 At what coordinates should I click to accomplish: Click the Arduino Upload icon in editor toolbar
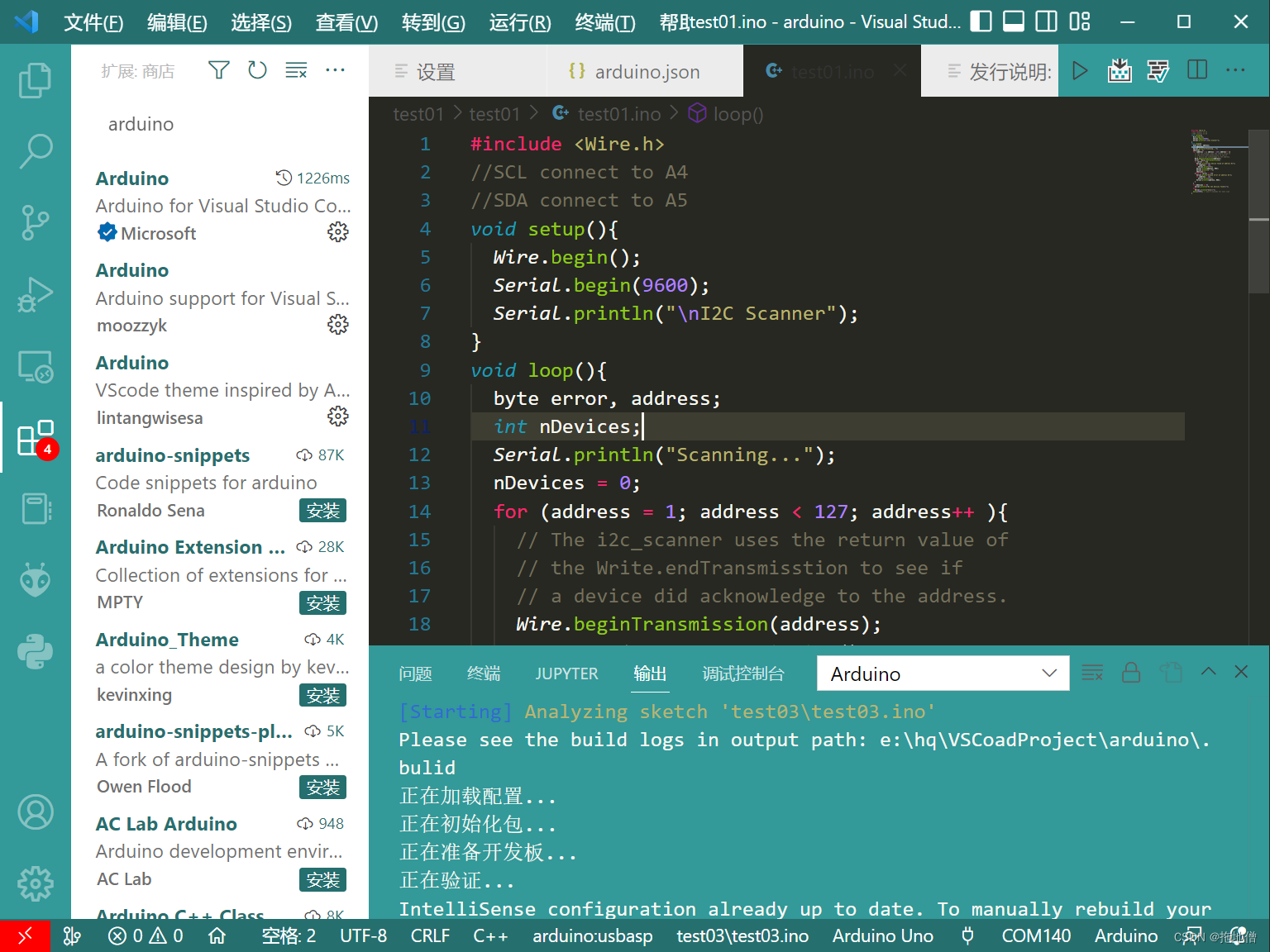tap(1120, 71)
